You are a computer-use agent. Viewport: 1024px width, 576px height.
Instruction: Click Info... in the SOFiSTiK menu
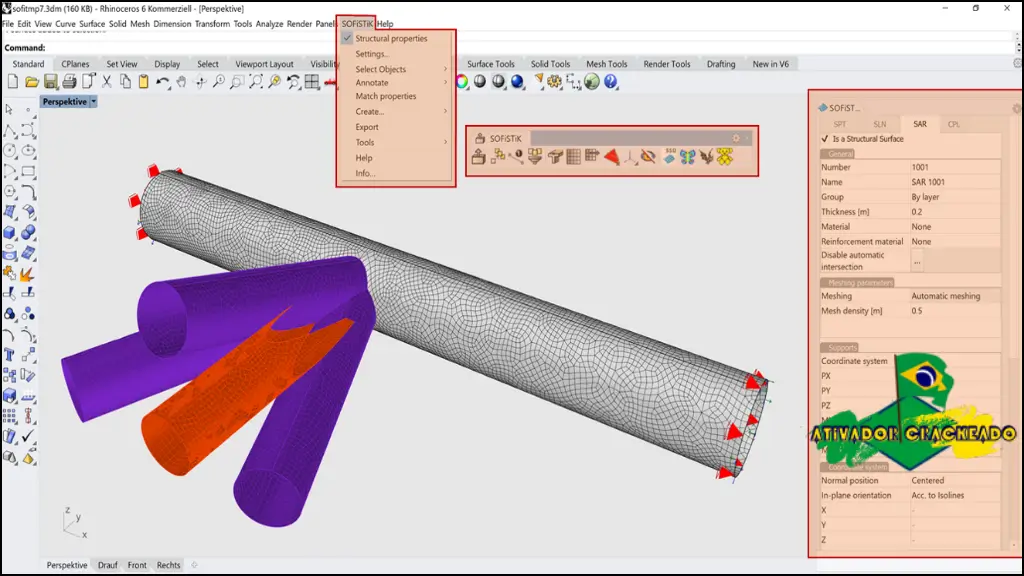(365, 173)
